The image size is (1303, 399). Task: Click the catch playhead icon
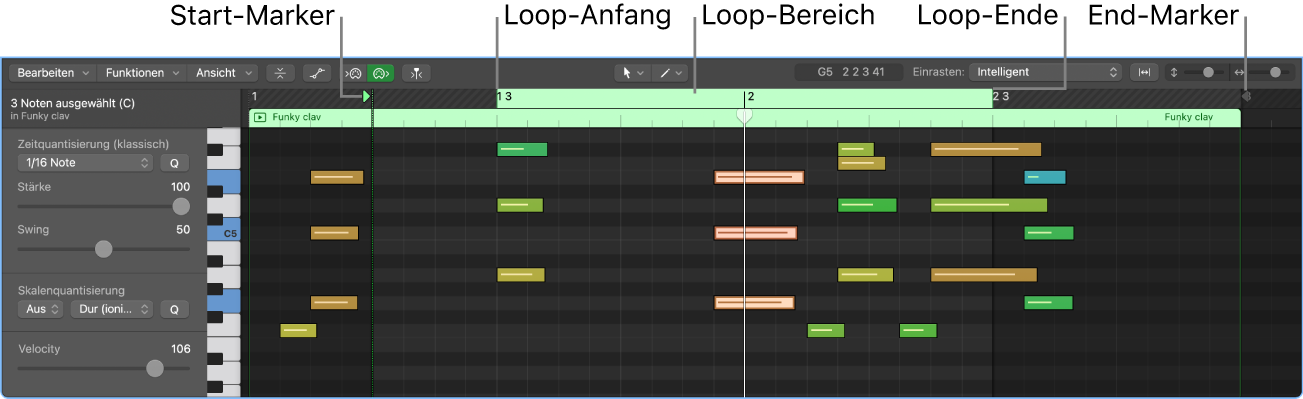tap(416, 73)
